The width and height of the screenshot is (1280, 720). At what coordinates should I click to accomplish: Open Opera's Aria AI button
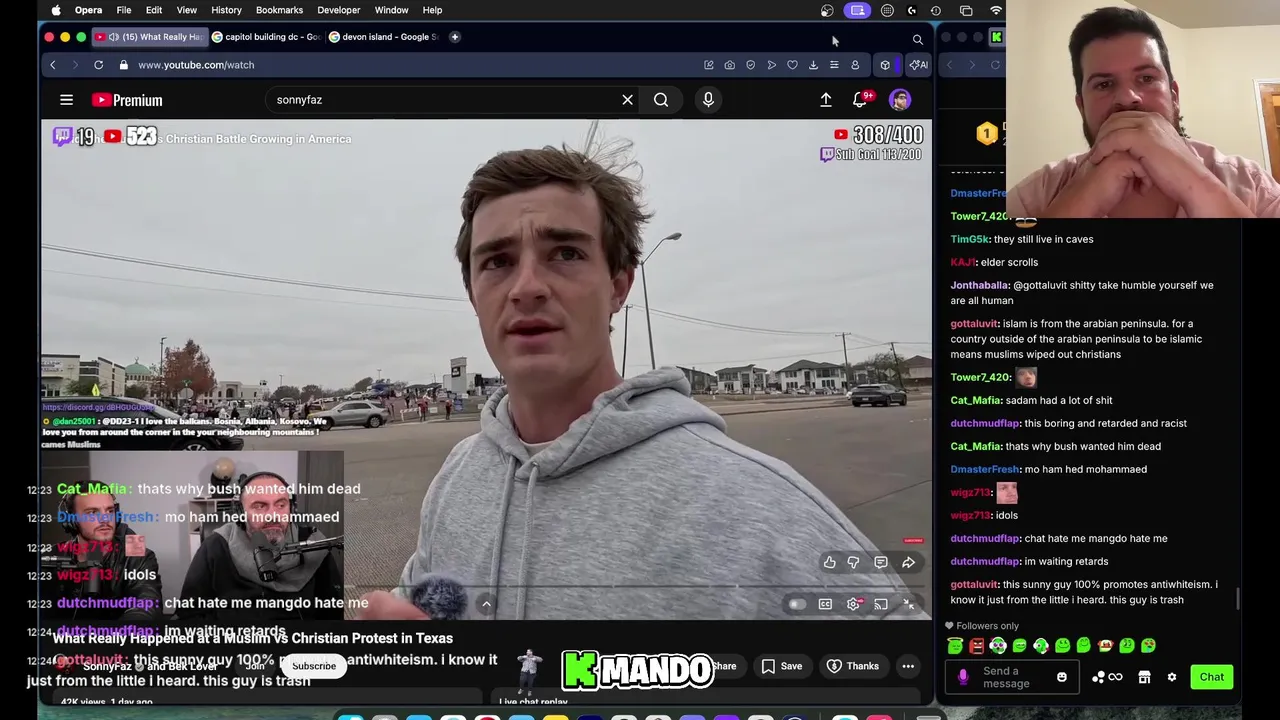(x=917, y=65)
